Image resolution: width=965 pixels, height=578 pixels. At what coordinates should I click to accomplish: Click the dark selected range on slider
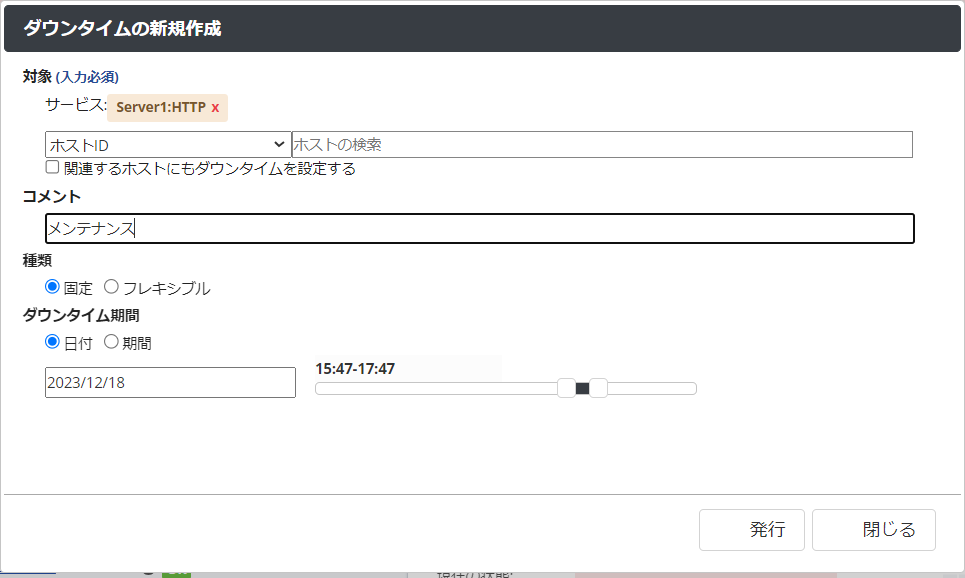(x=582, y=388)
